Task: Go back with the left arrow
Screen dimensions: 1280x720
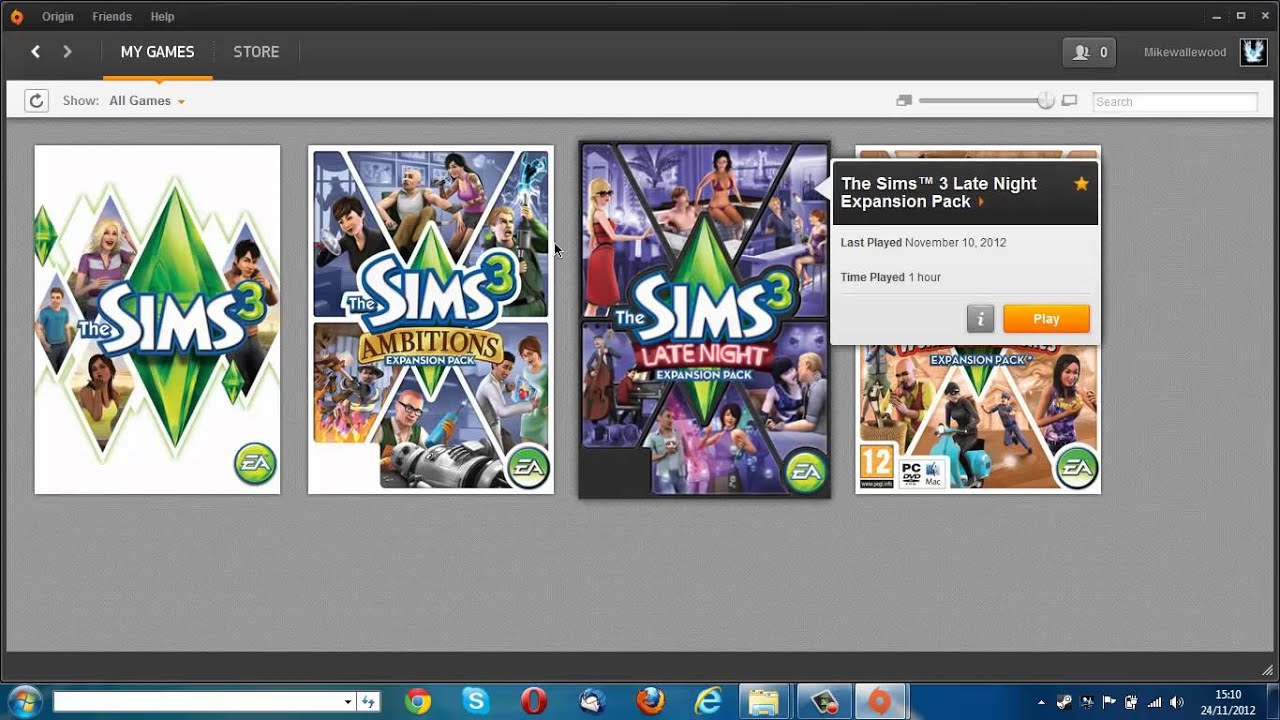Action: pyautogui.click(x=35, y=52)
